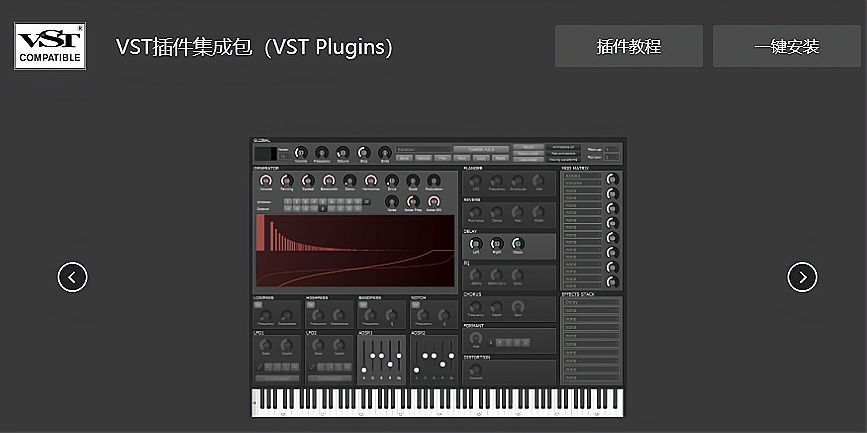Click the VST Compatible logo

click(50, 46)
